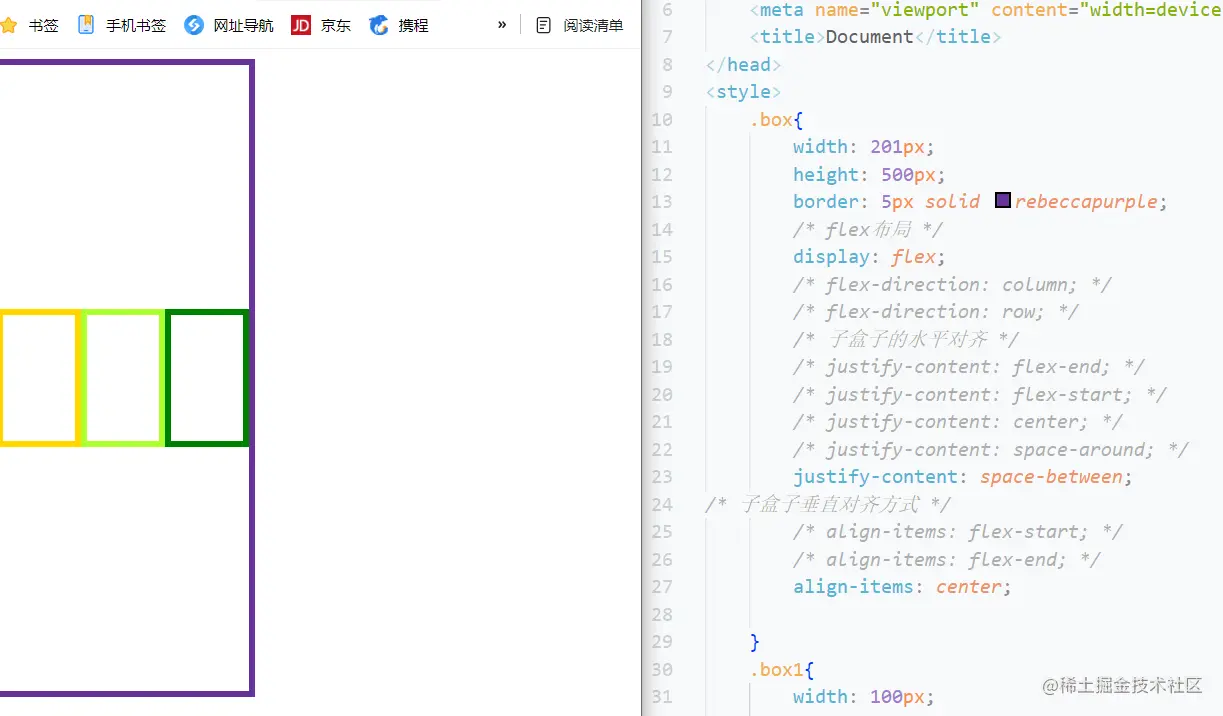Click the "flex-direction: row" comment
The height and width of the screenshot is (716, 1223).
(936, 312)
